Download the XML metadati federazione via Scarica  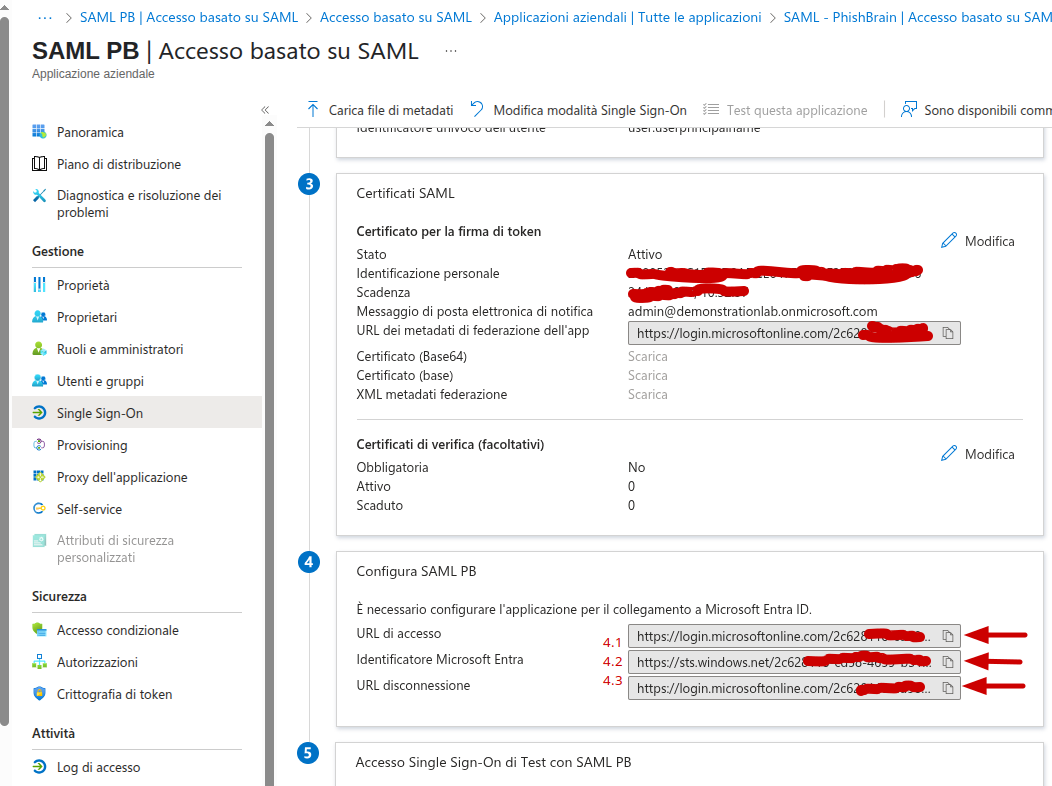[647, 394]
